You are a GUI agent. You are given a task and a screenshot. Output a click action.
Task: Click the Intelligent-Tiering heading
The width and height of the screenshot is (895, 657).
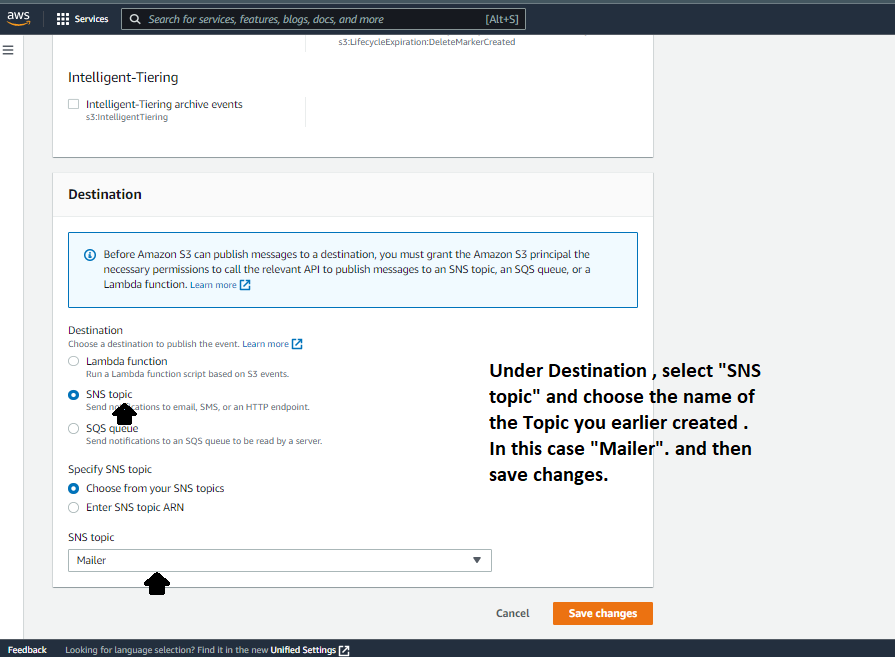123,77
